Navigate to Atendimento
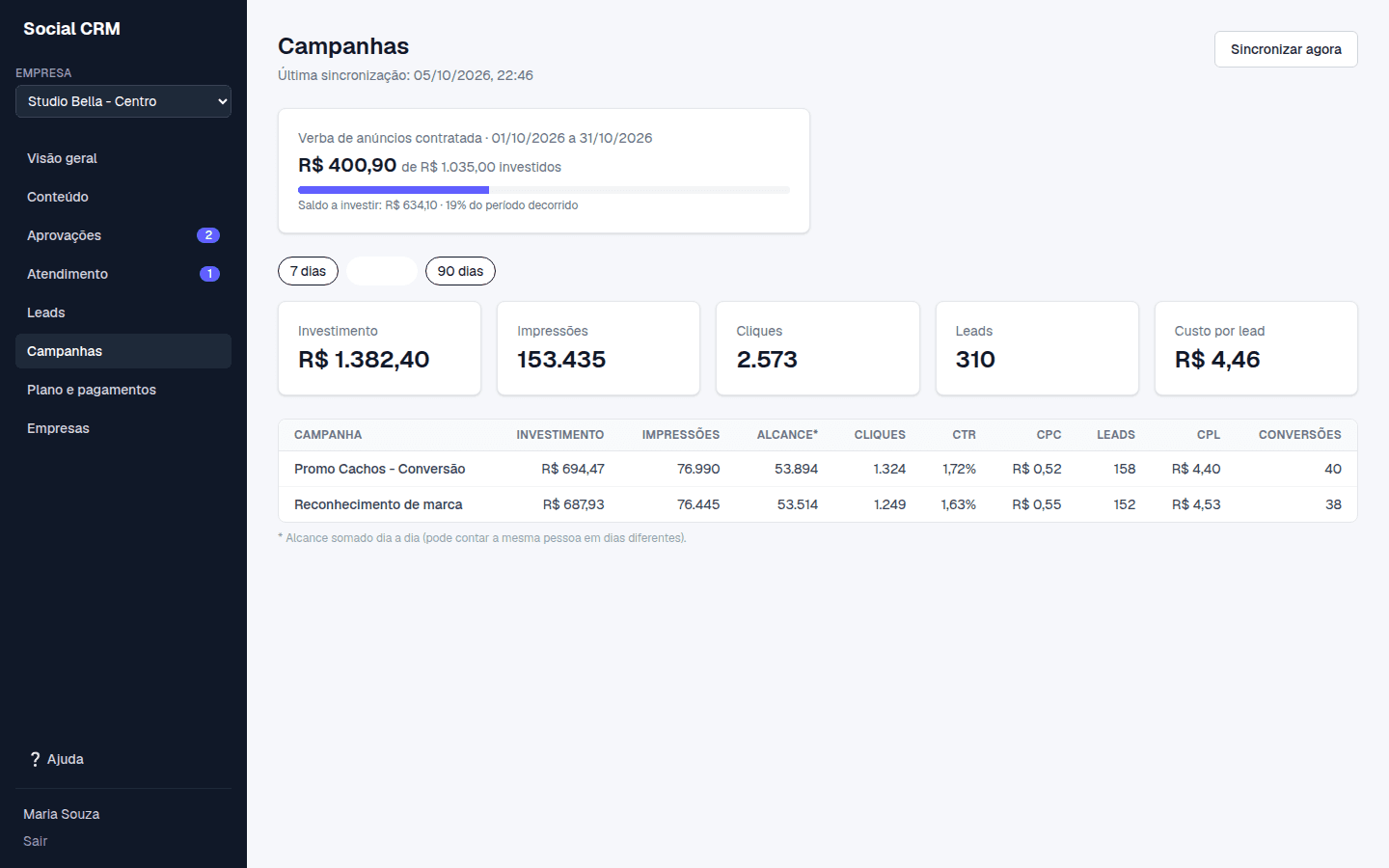The image size is (1389, 868). (123, 274)
